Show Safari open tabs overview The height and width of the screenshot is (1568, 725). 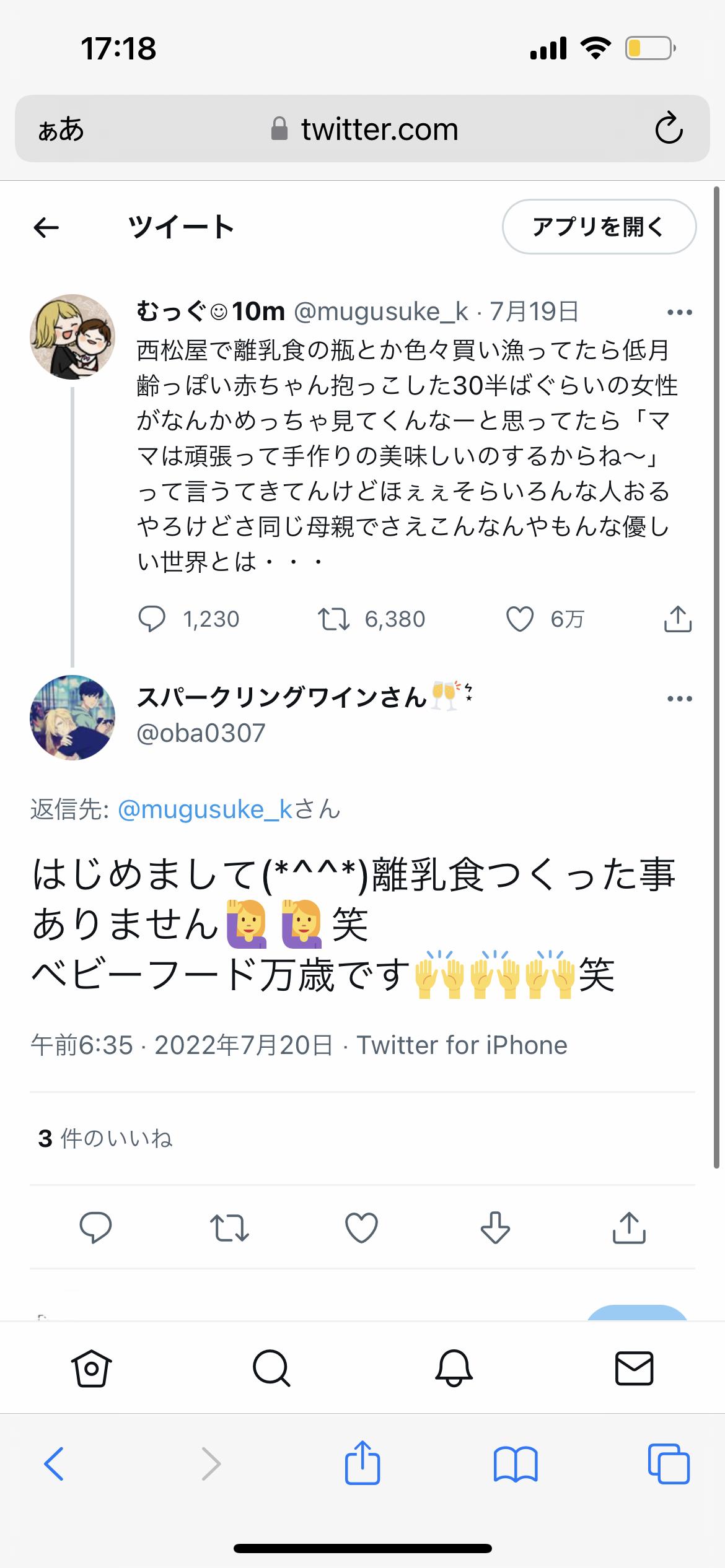click(668, 1465)
